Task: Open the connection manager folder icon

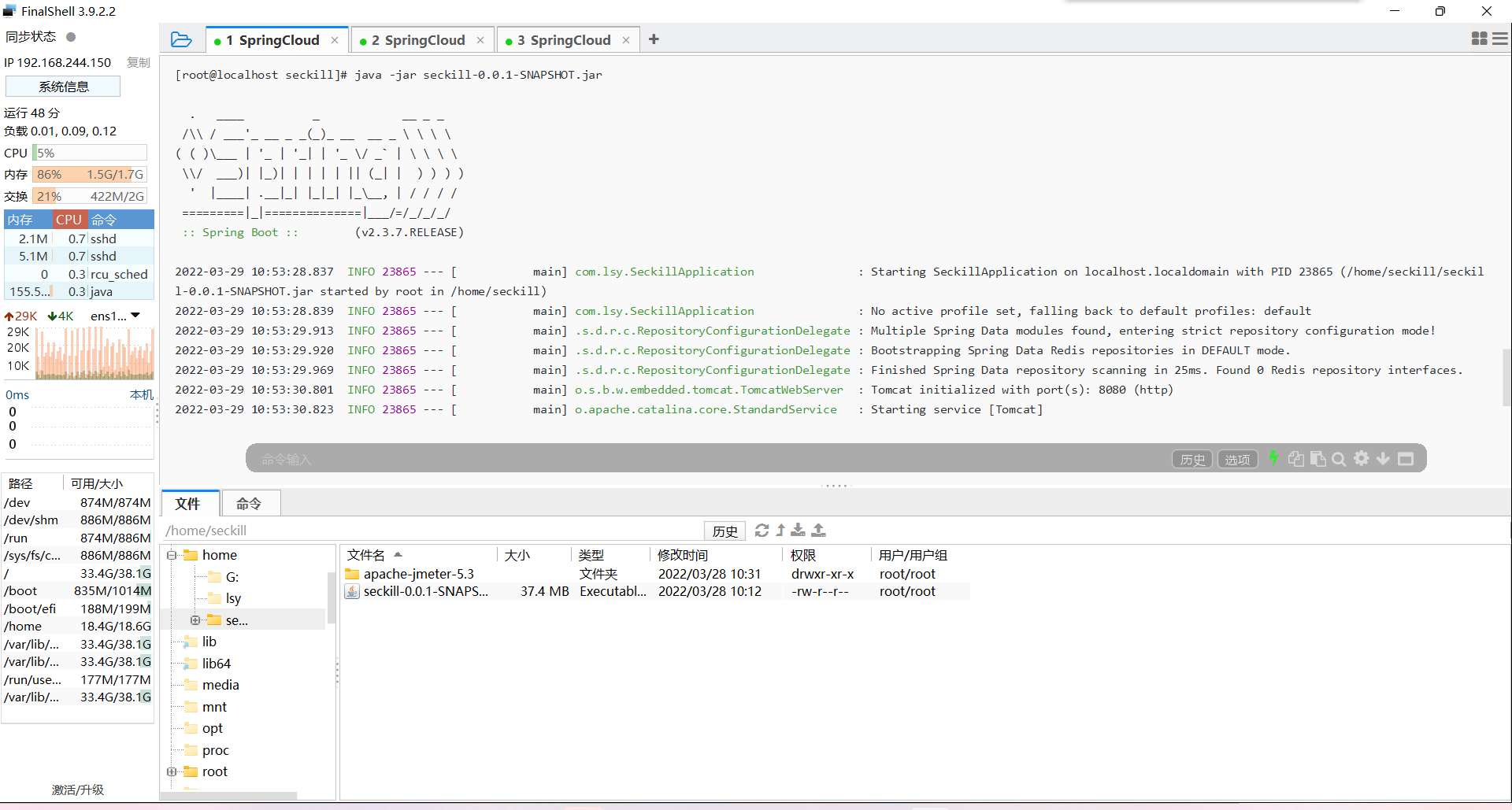Action: pyautogui.click(x=181, y=39)
